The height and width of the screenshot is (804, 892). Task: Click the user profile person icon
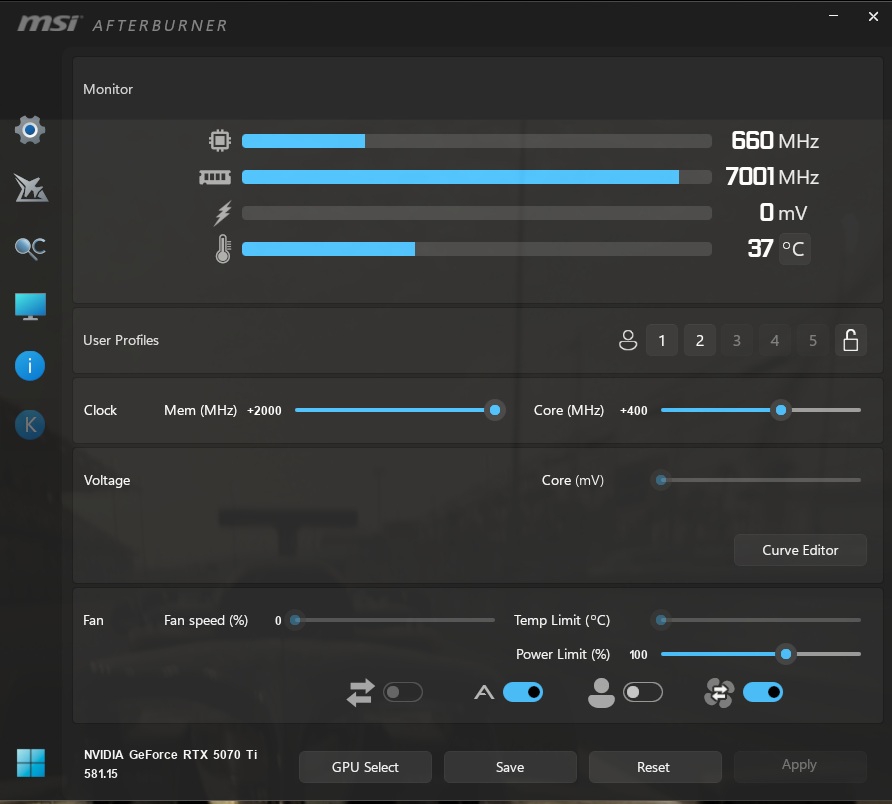tap(628, 340)
